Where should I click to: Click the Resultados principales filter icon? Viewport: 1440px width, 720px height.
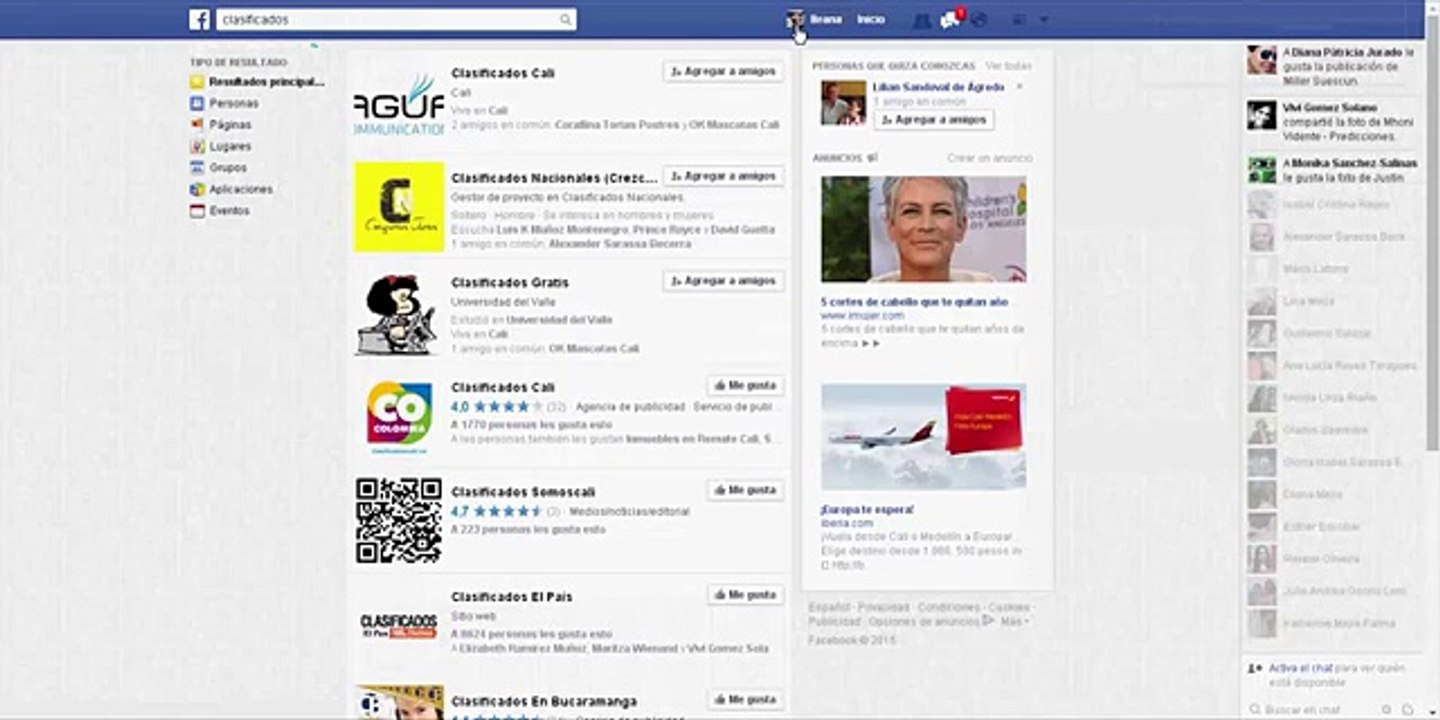coord(197,82)
